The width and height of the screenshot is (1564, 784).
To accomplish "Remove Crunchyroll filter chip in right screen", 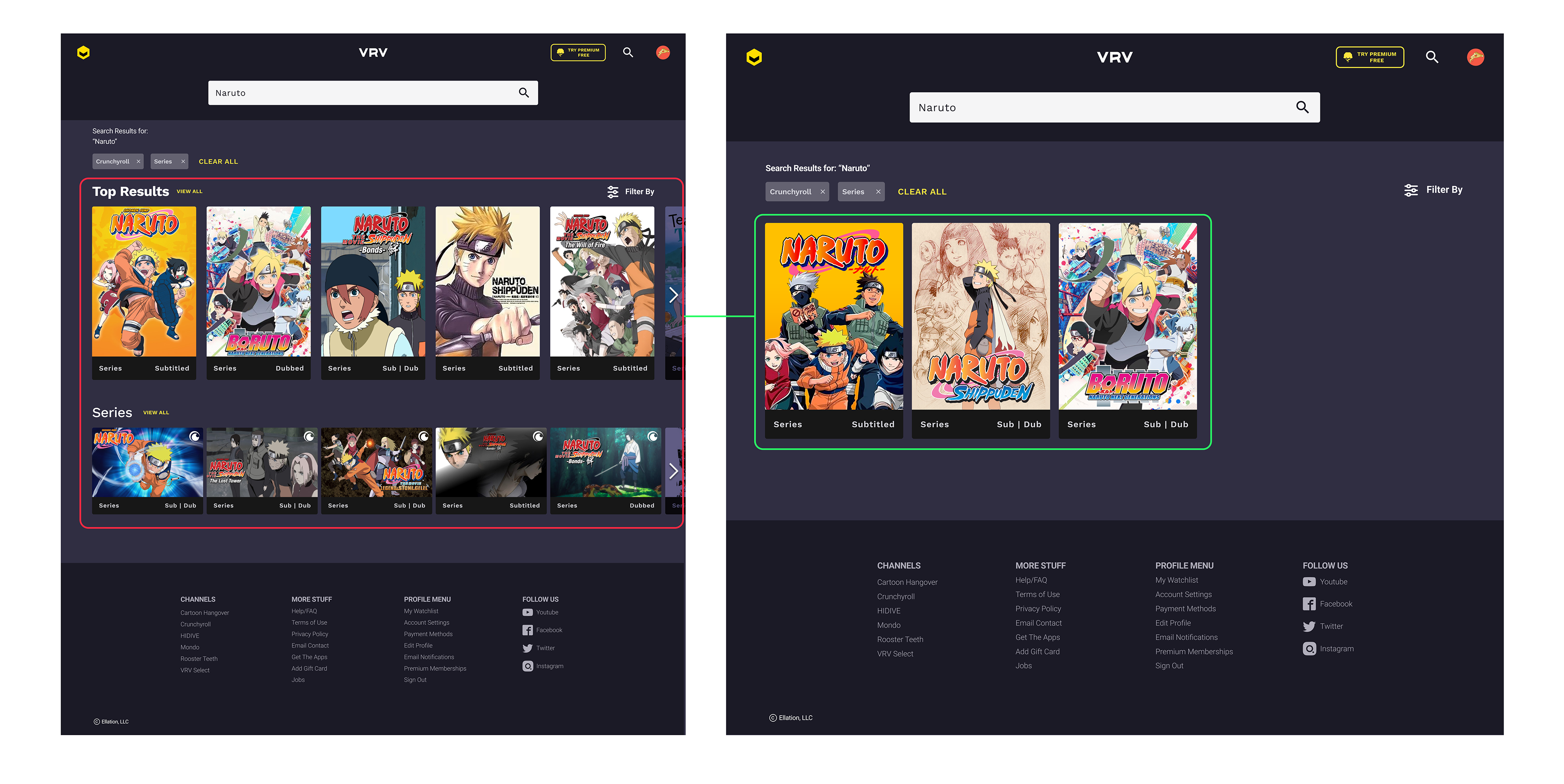I will (823, 192).
